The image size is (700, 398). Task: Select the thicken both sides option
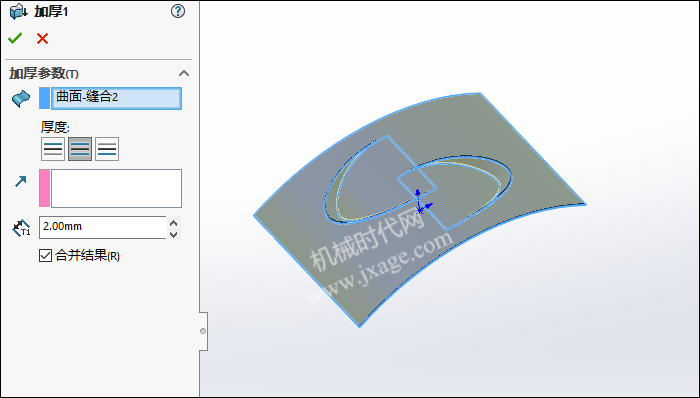pos(80,149)
